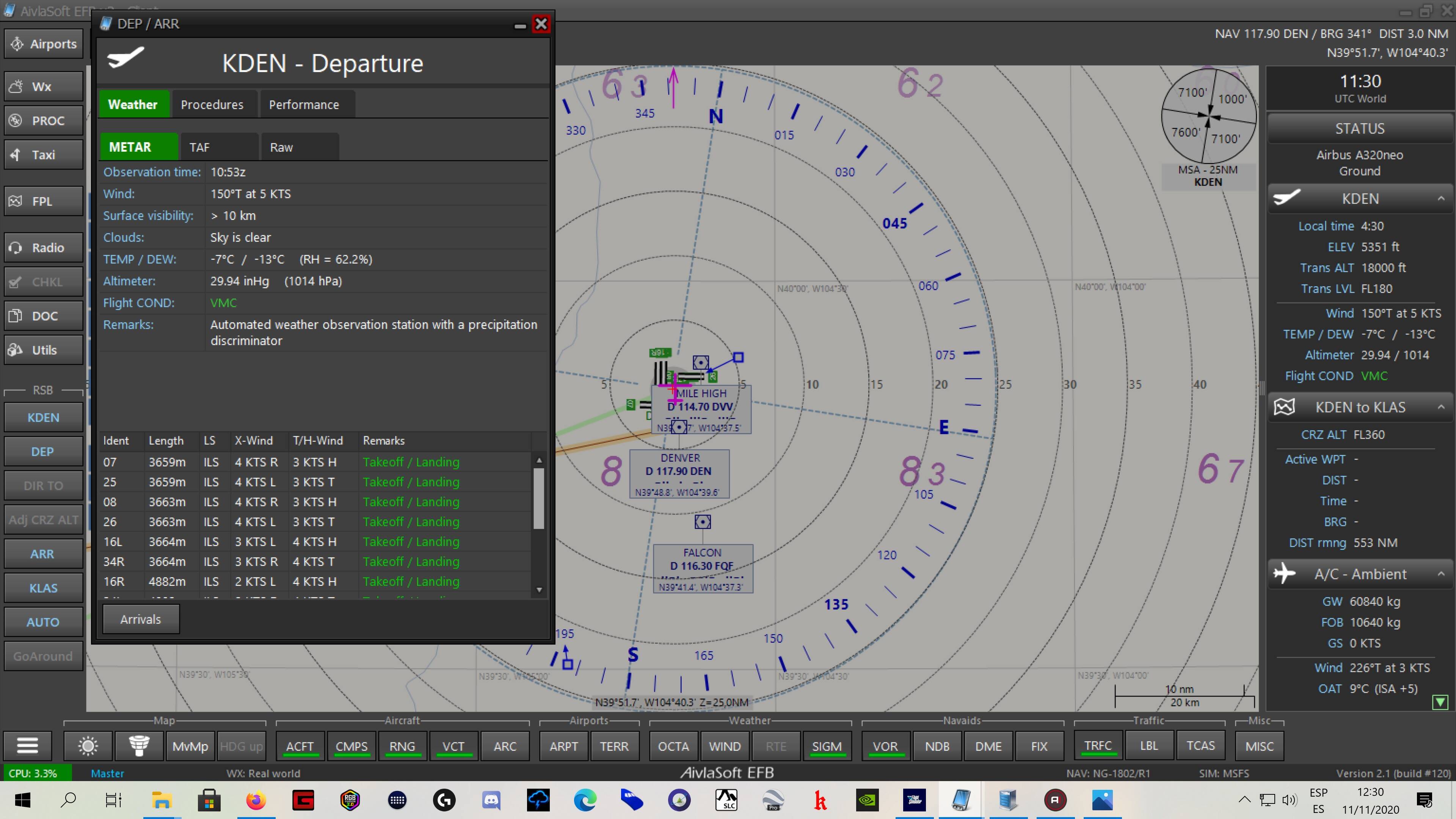Toggle the ARC map mode

pos(505,746)
